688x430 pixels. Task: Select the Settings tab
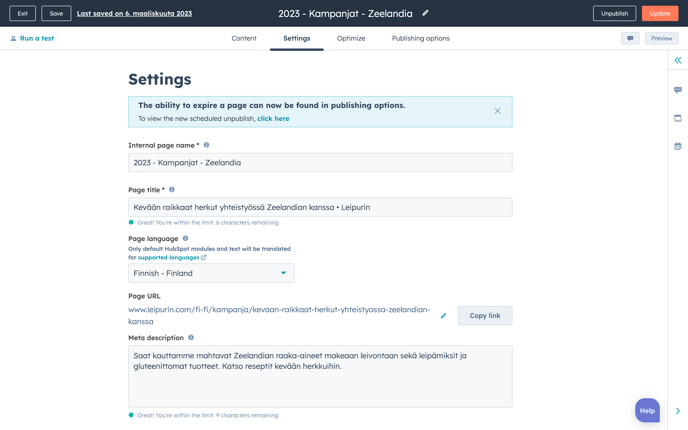pos(297,38)
